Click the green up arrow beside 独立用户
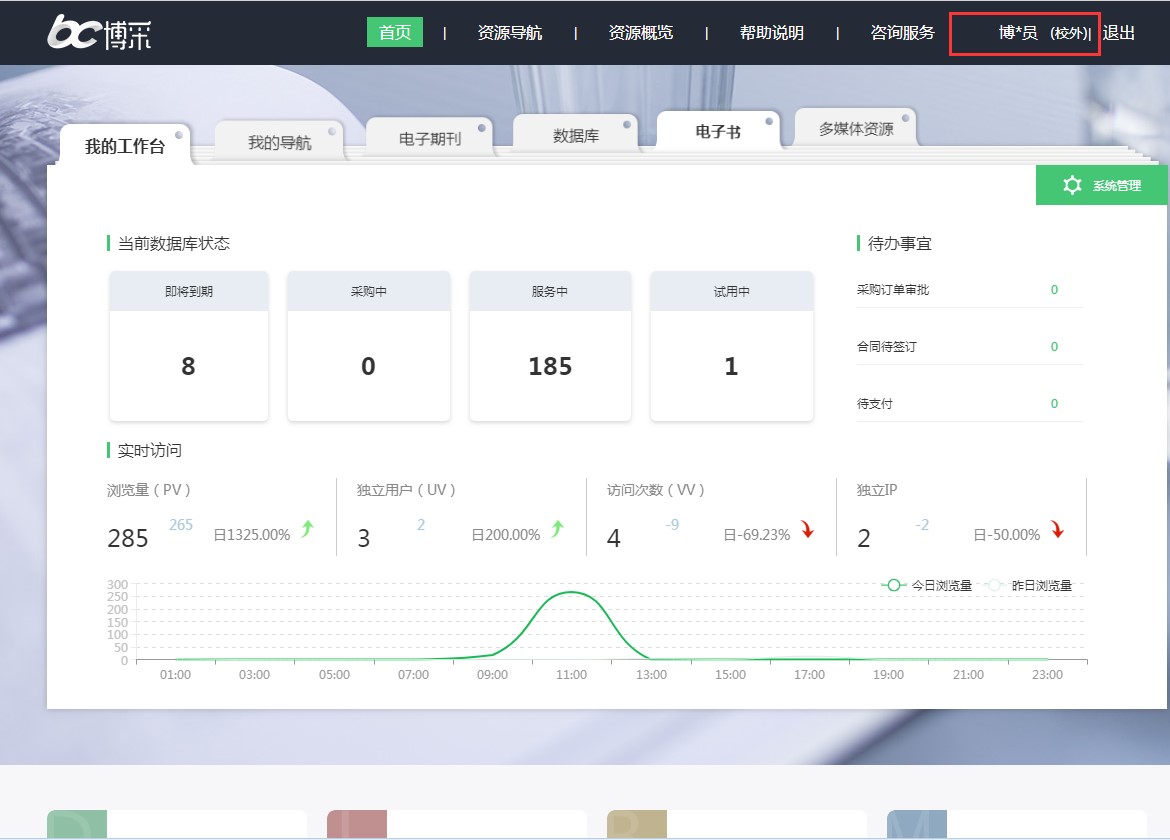Viewport: 1170px width, 840px height. pos(557,530)
